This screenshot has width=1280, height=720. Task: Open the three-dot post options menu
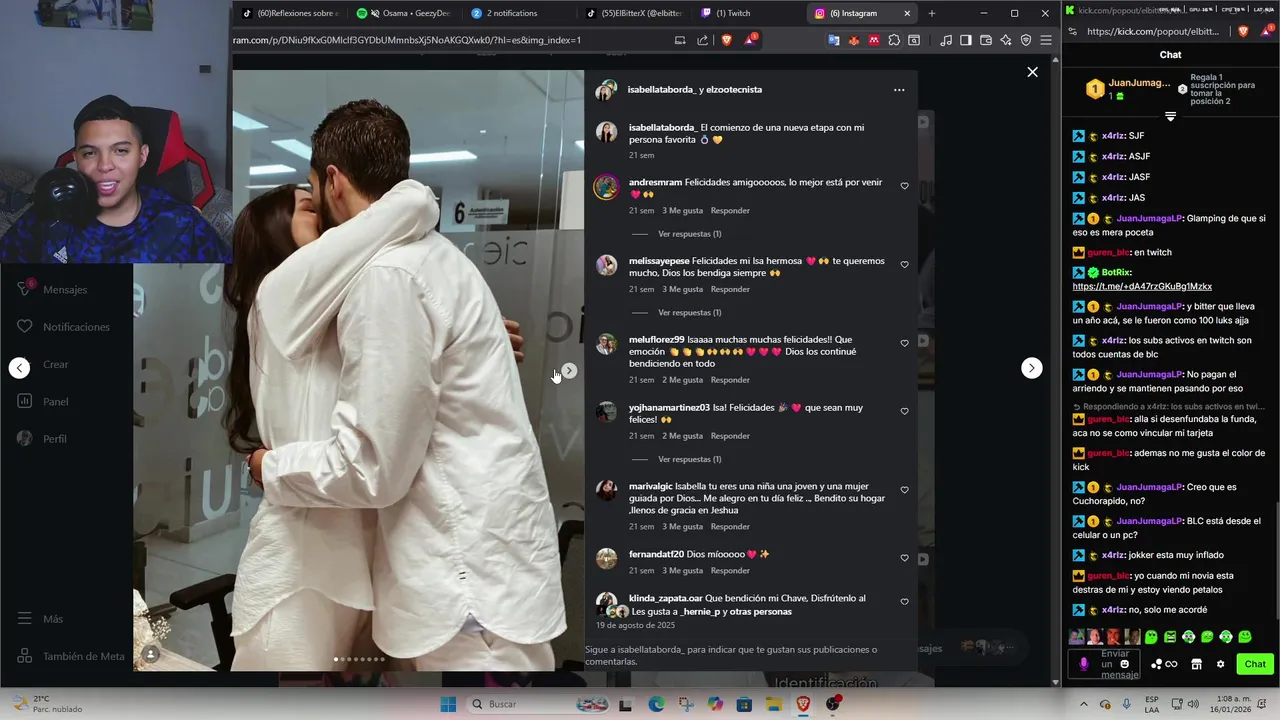click(899, 90)
